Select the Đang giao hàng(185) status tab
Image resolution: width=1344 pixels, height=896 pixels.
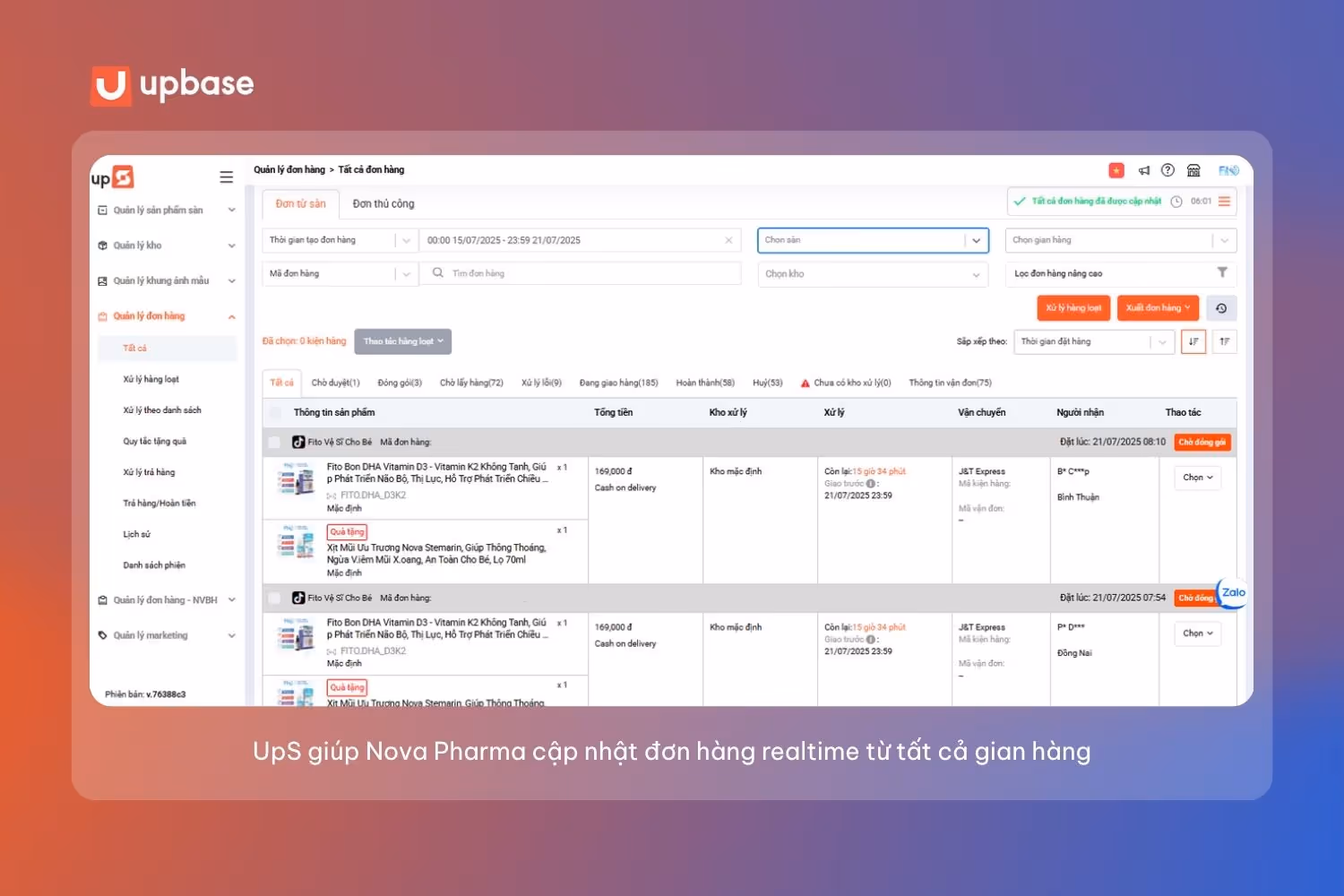click(618, 383)
